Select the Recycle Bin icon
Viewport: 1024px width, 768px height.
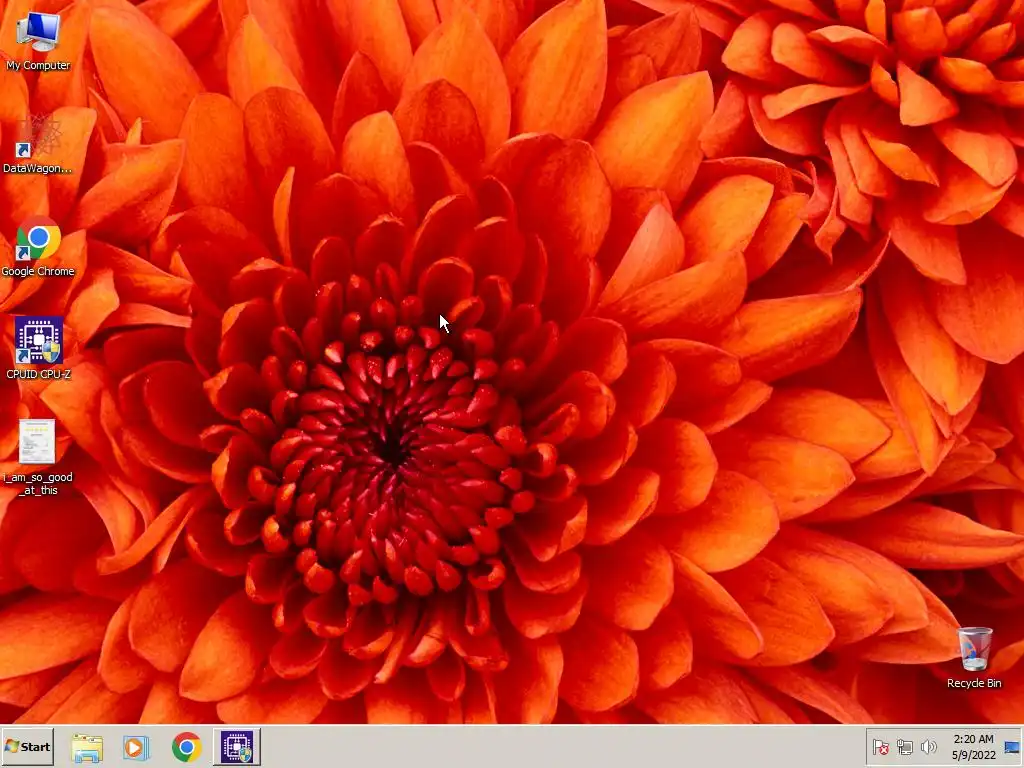(974, 648)
